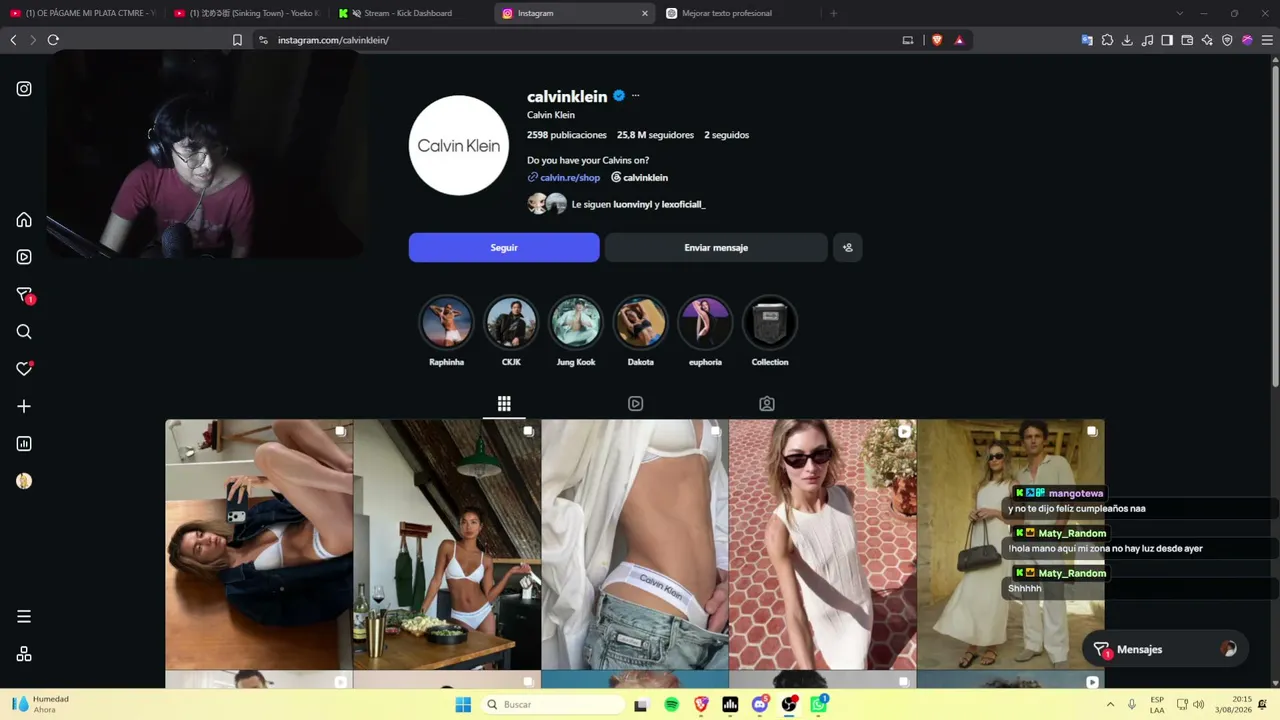Click the Enviar mensaje button
The width and height of the screenshot is (1280, 720).
point(716,247)
